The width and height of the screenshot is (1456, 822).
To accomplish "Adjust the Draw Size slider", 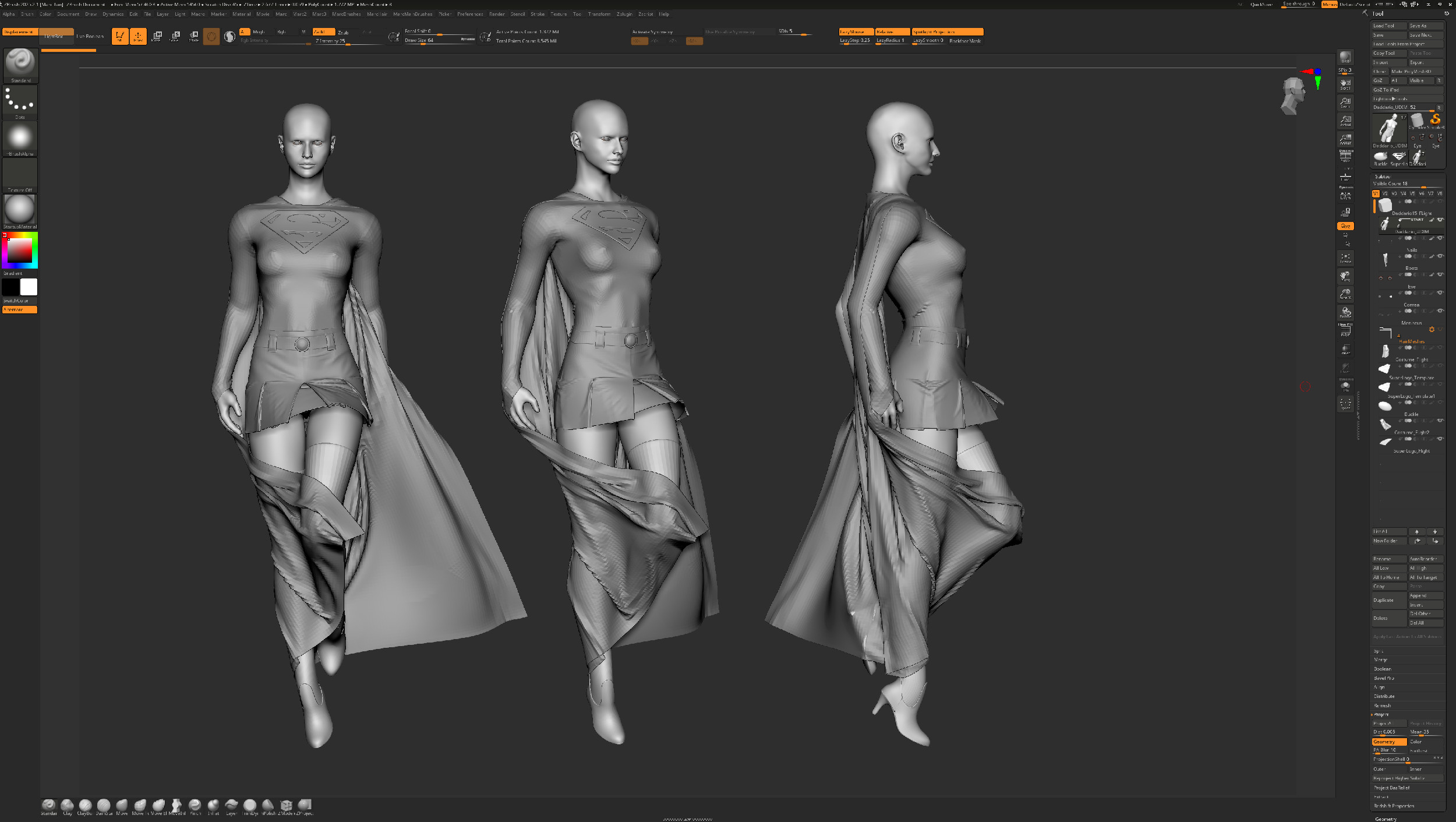I will [440, 41].
